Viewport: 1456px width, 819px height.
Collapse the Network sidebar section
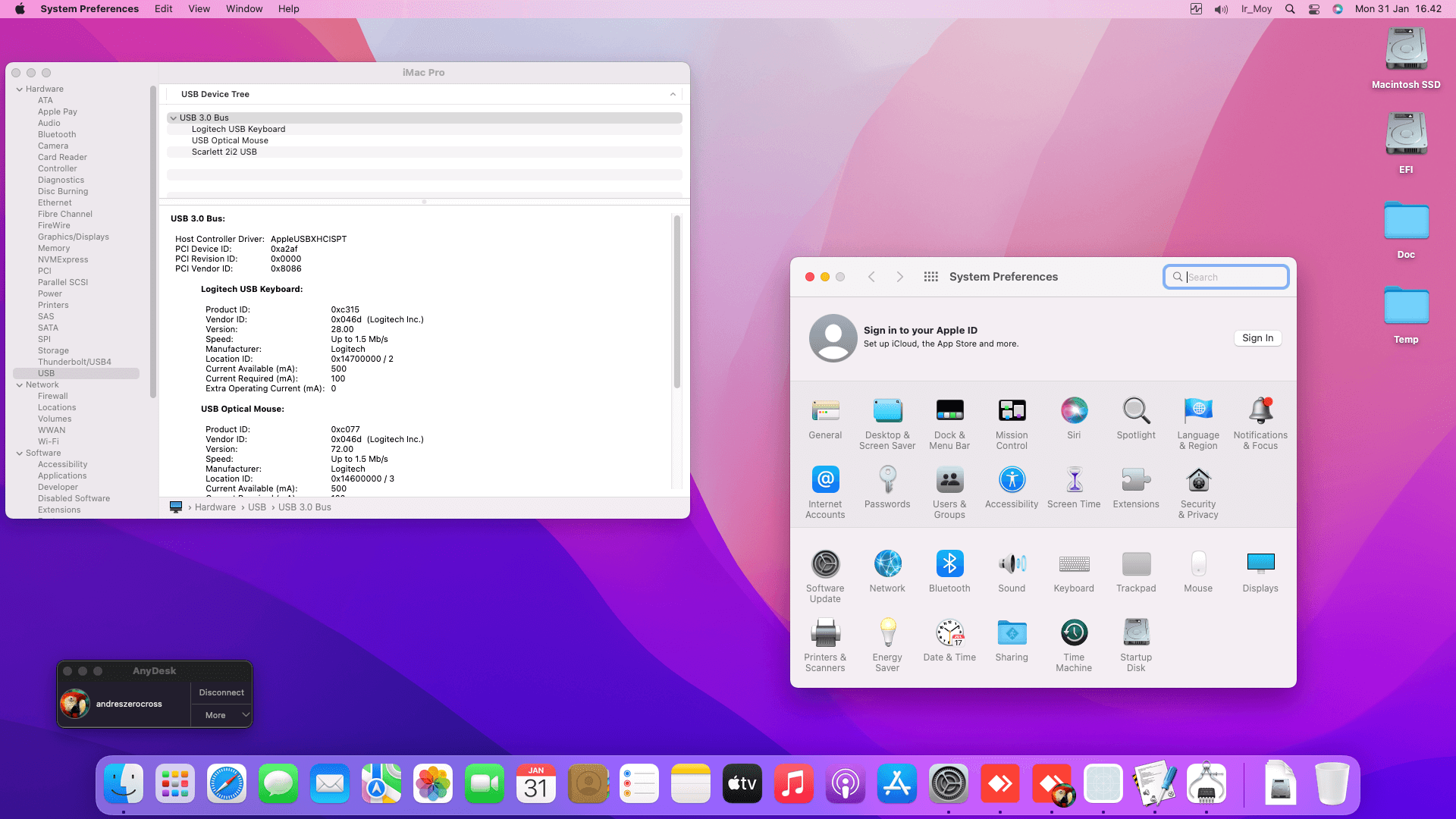20,385
